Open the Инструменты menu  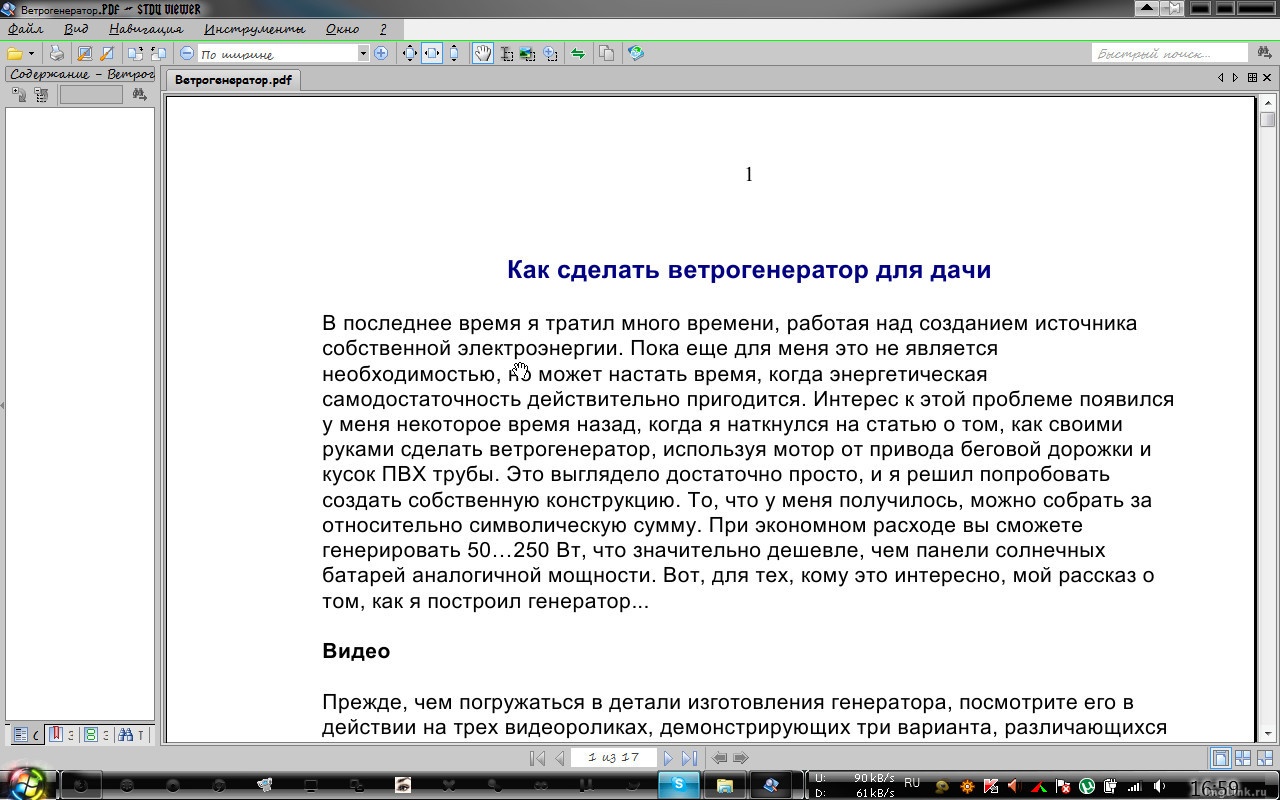[x=254, y=29]
